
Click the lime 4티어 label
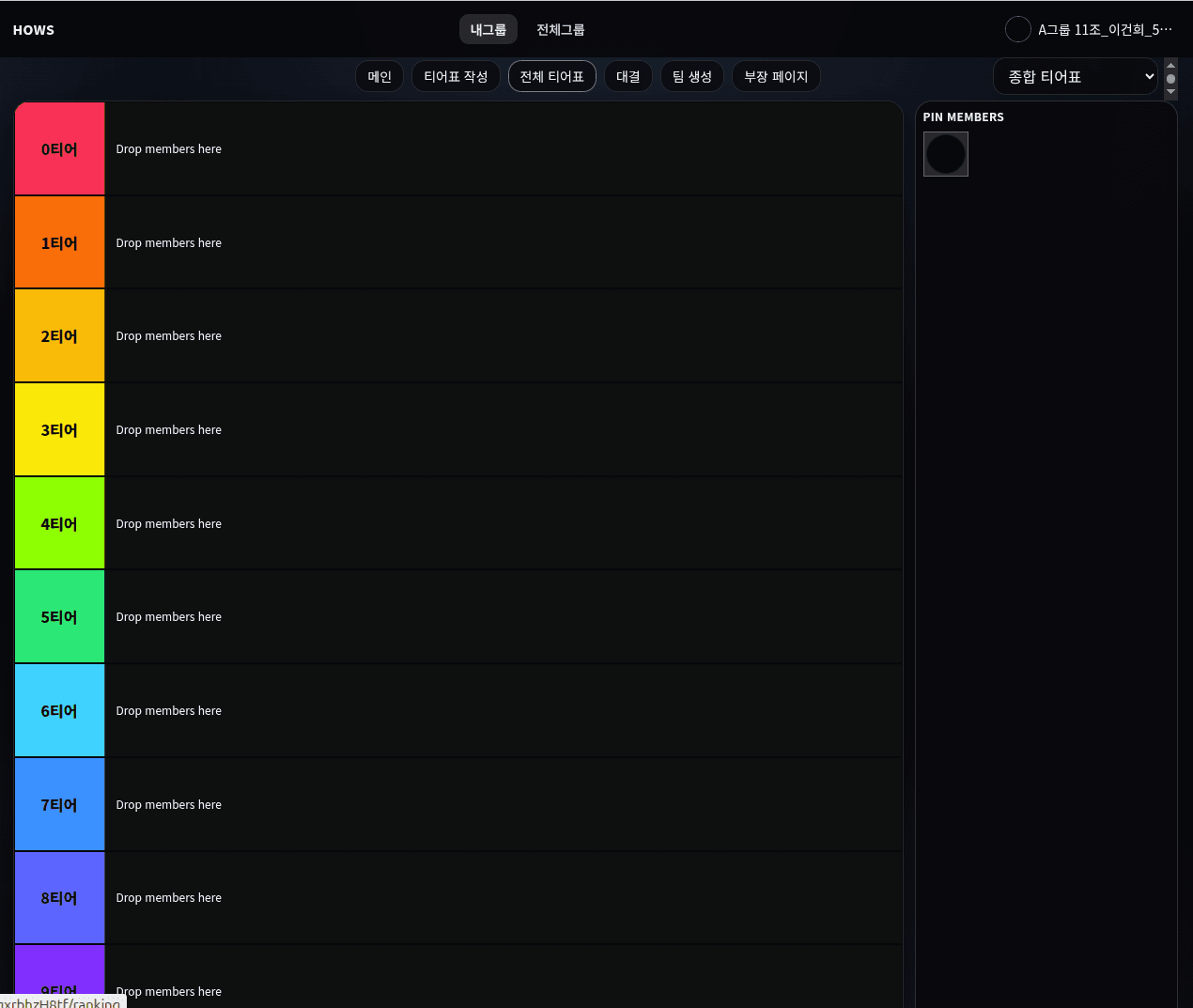pyautogui.click(x=59, y=523)
